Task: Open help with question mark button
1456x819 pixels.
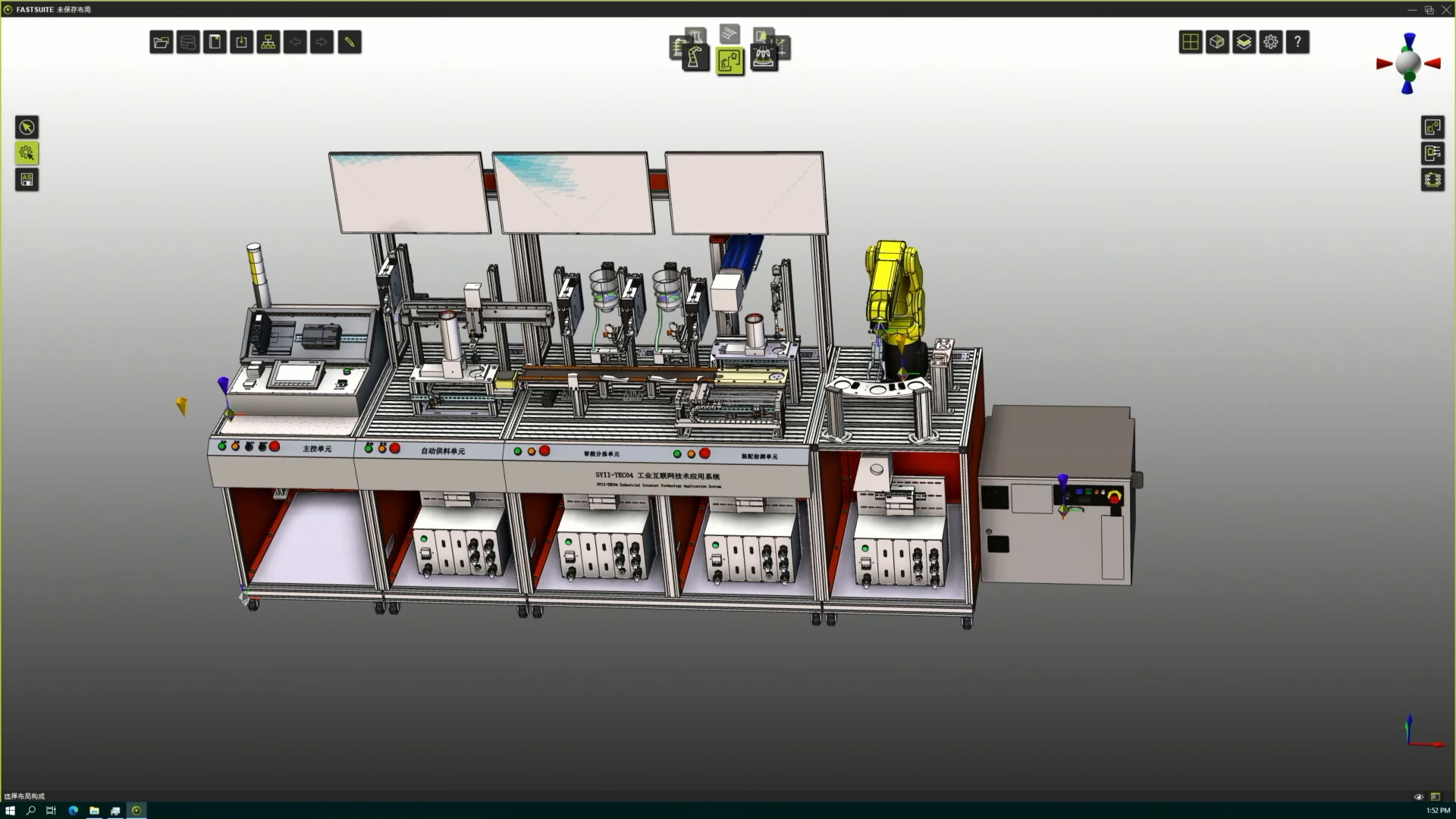Action: tap(1298, 42)
